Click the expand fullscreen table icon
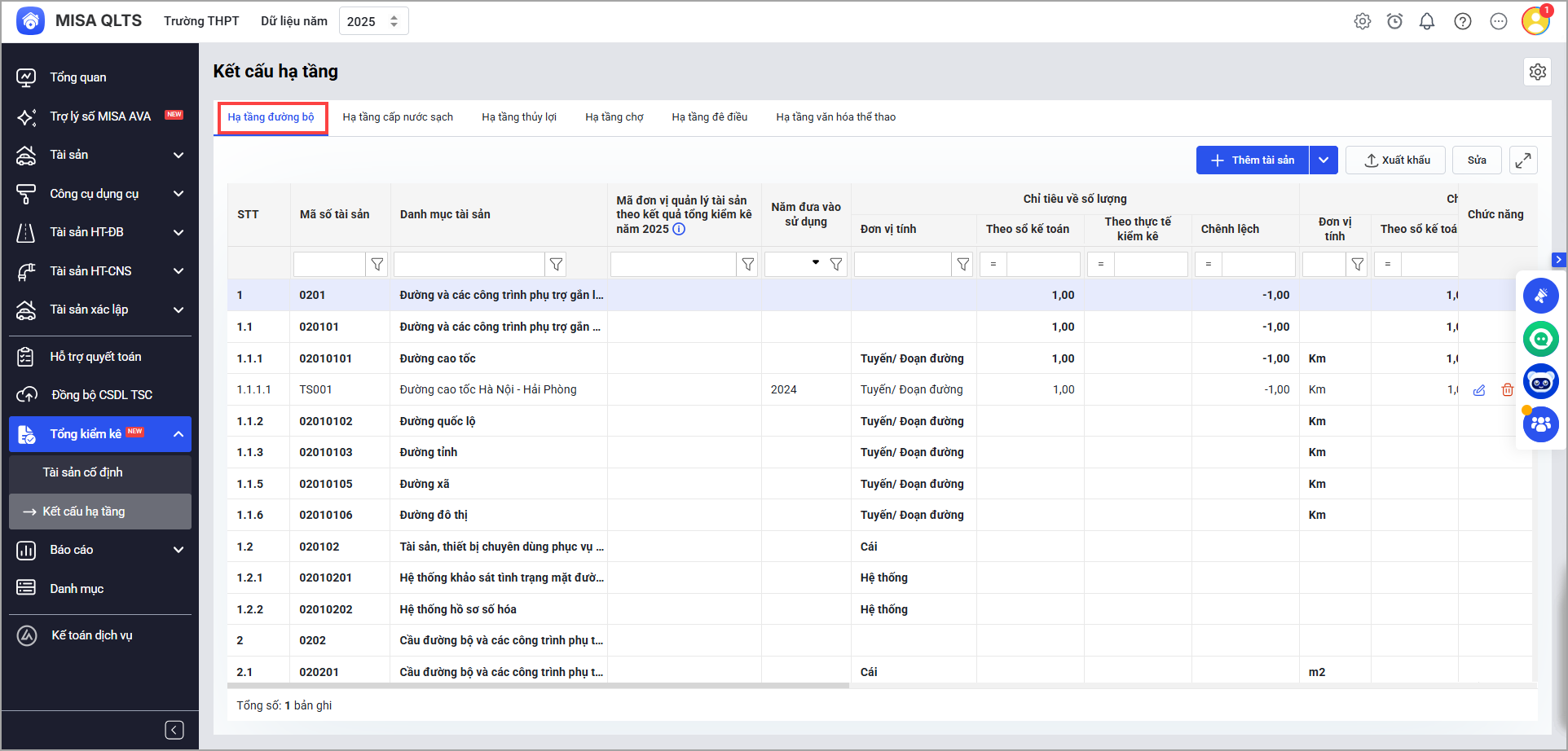 pyautogui.click(x=1522, y=160)
